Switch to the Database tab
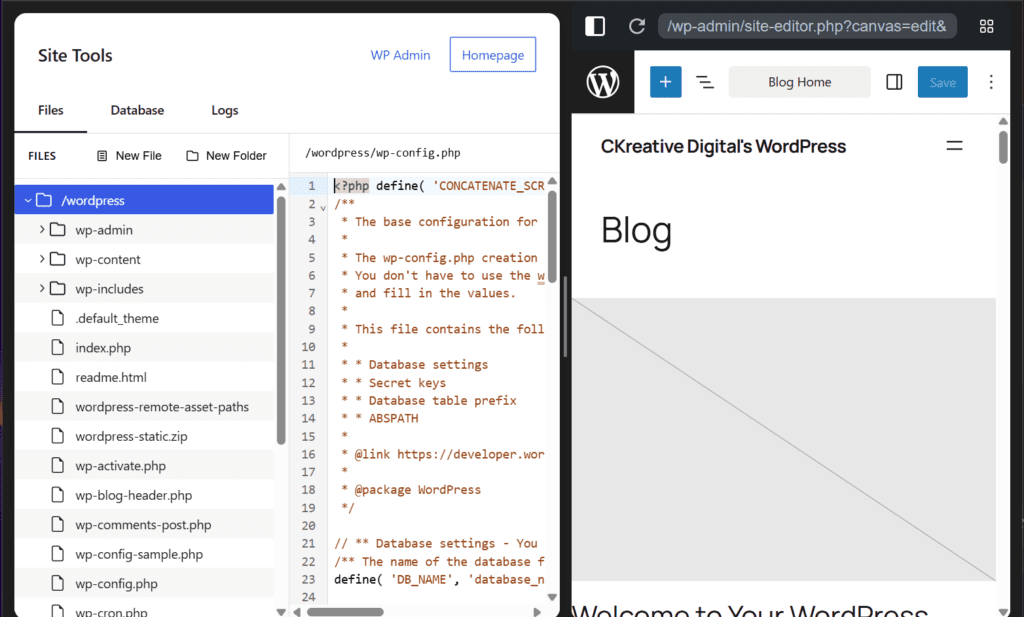This screenshot has height=617, width=1024. tap(137, 110)
